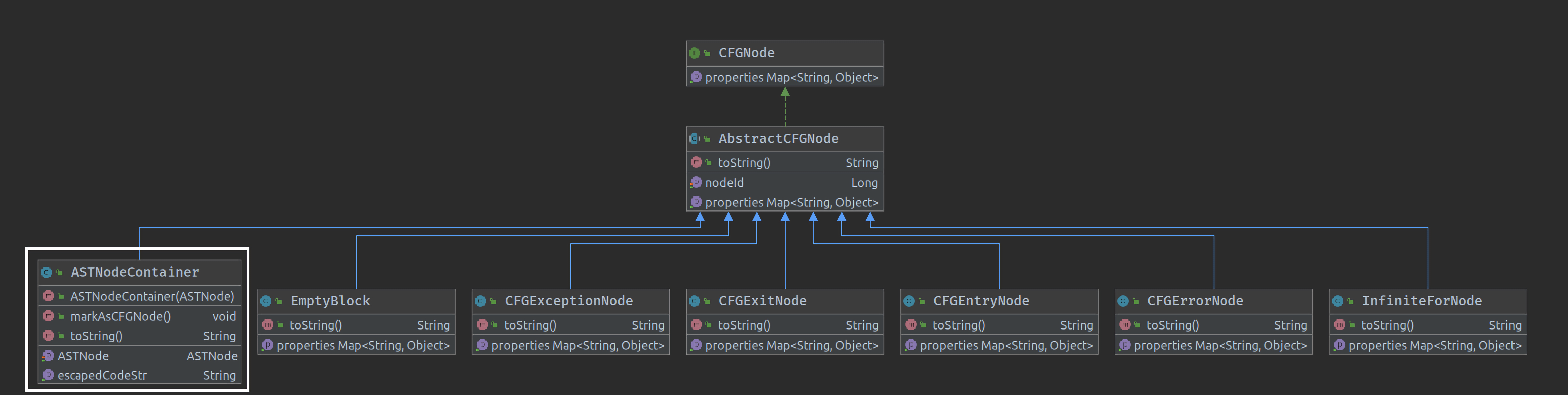Click the method icon in CFGEntryNode toString() row

tap(911, 325)
